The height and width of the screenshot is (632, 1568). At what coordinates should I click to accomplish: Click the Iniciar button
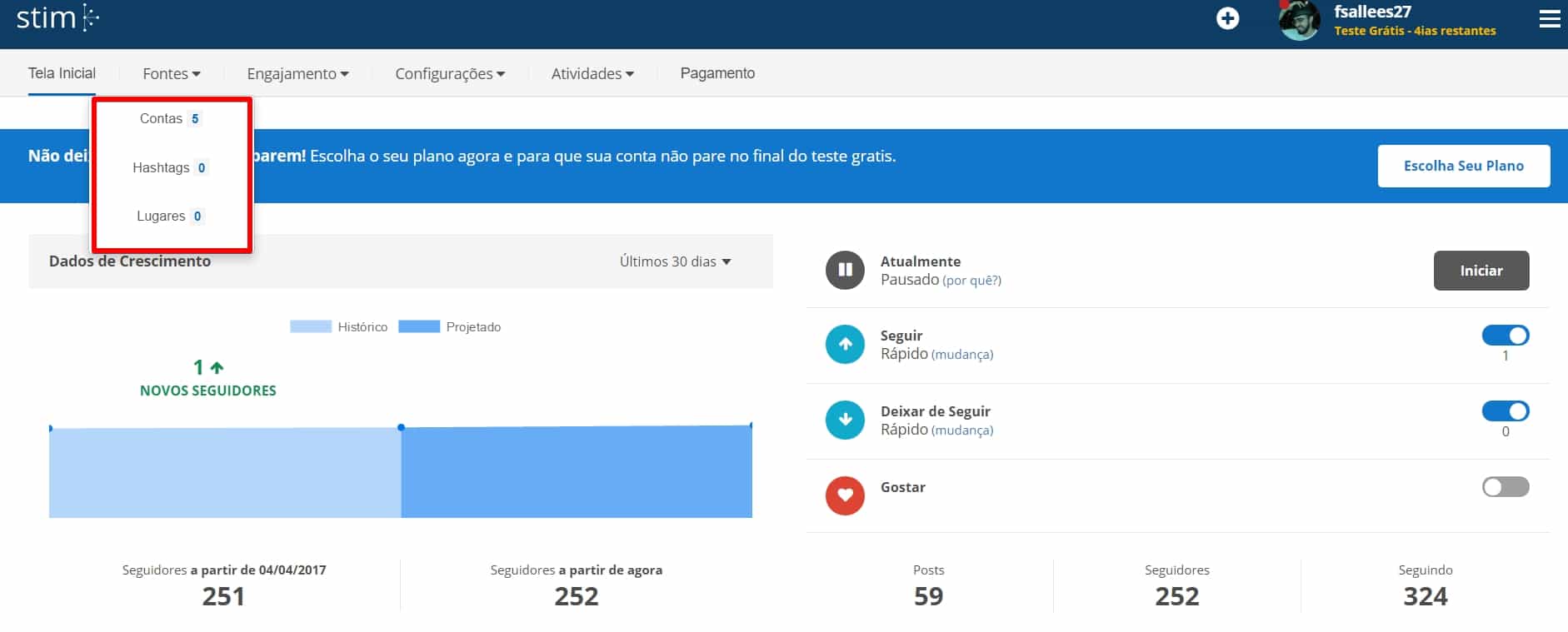(x=1481, y=271)
